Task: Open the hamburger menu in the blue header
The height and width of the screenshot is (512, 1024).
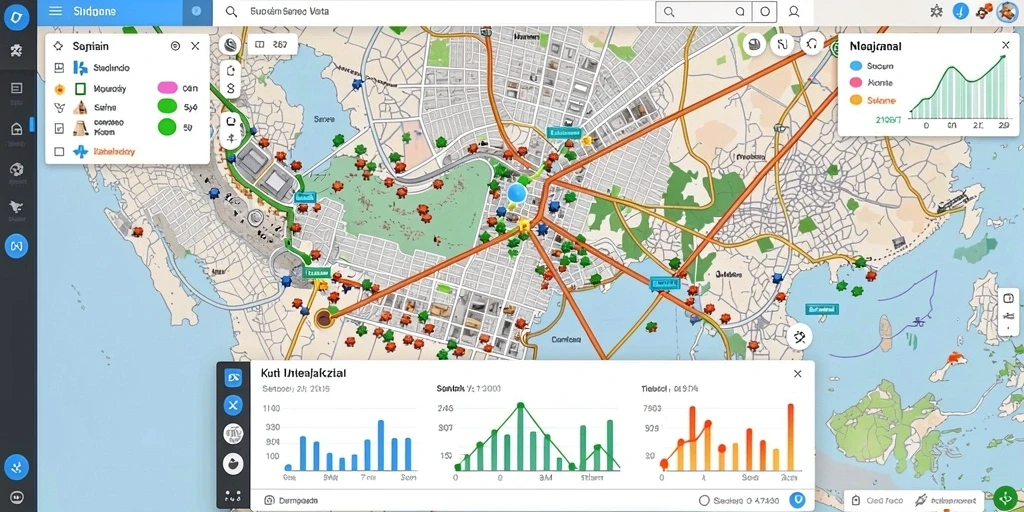Action: click(x=56, y=11)
